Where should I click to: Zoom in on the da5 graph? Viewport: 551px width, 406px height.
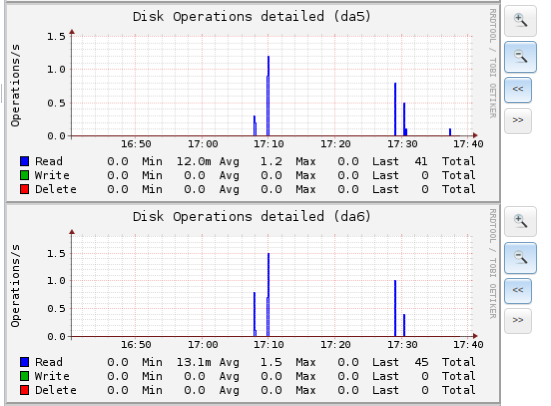520,21
